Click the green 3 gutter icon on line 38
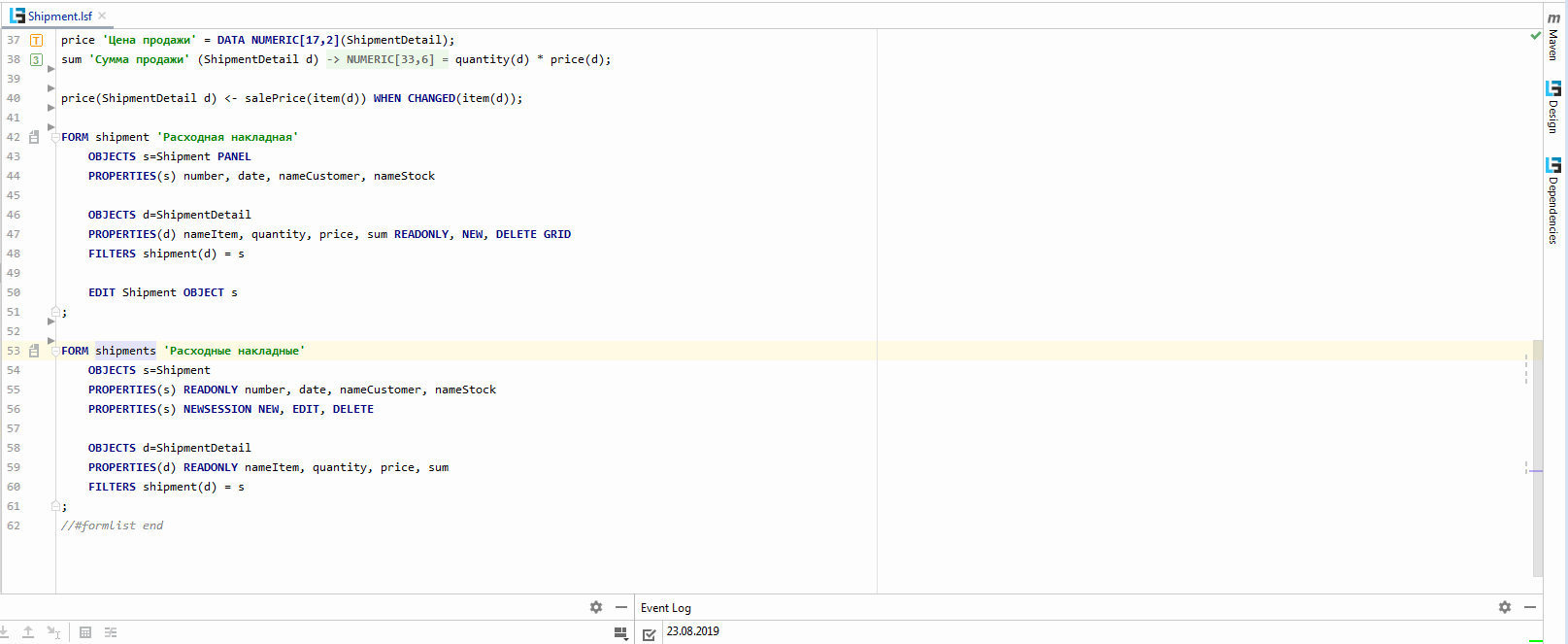The height and width of the screenshot is (644, 1568). [x=36, y=59]
